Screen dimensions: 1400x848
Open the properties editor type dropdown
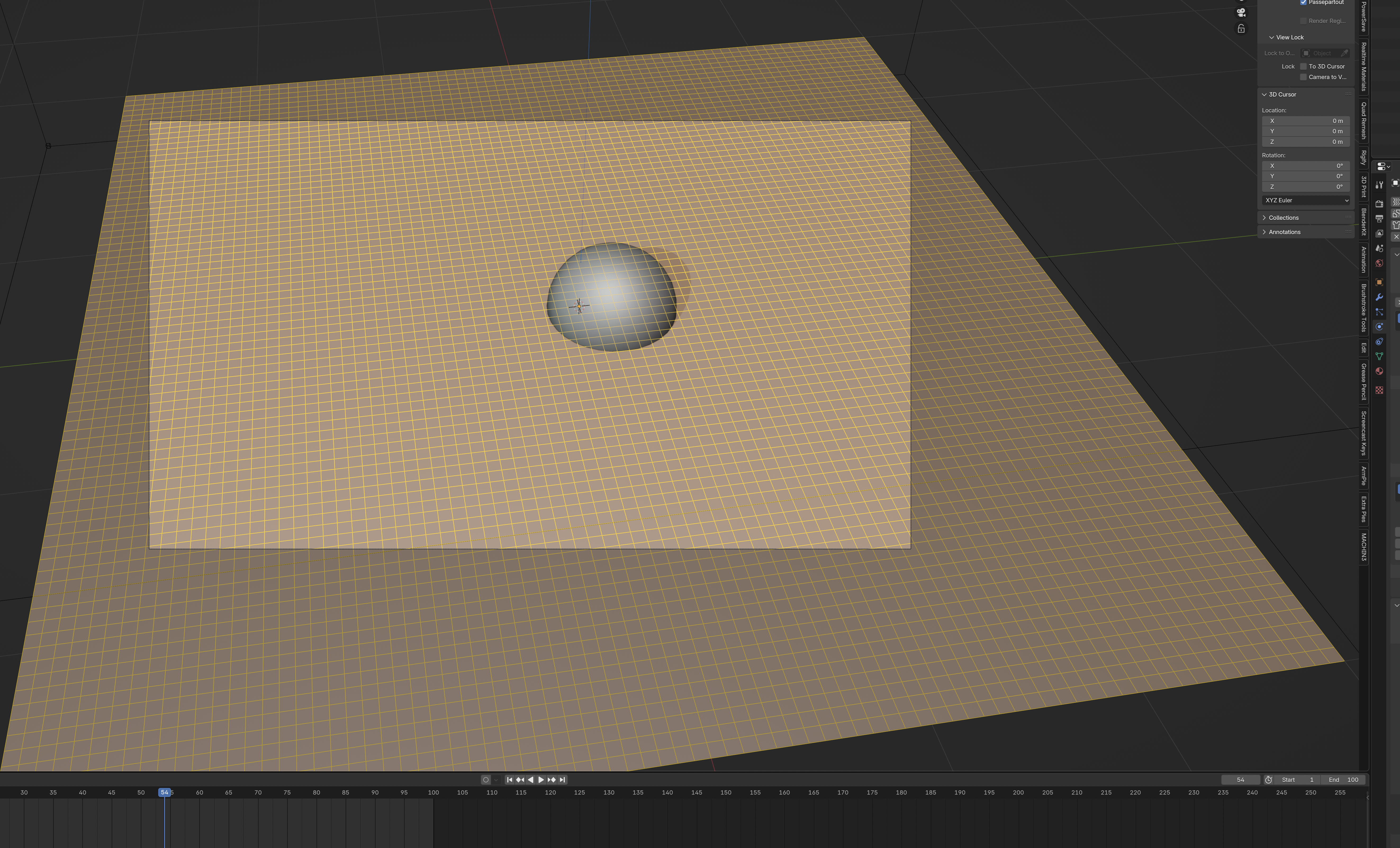coord(1384,166)
